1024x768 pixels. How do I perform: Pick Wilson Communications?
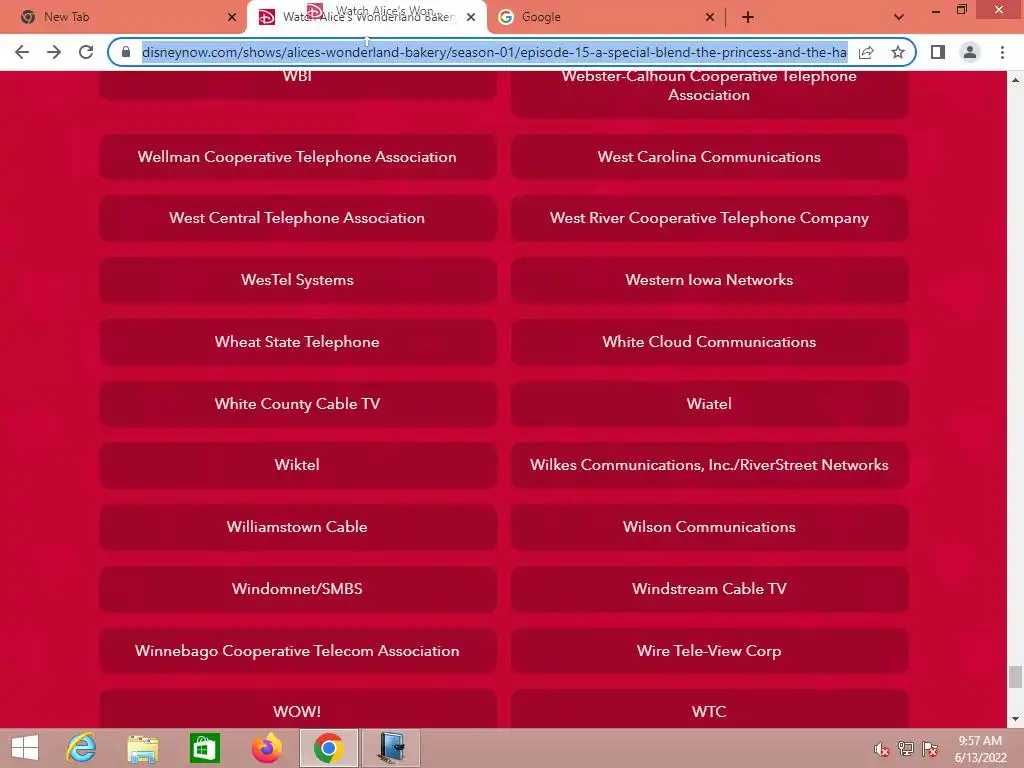coord(709,527)
